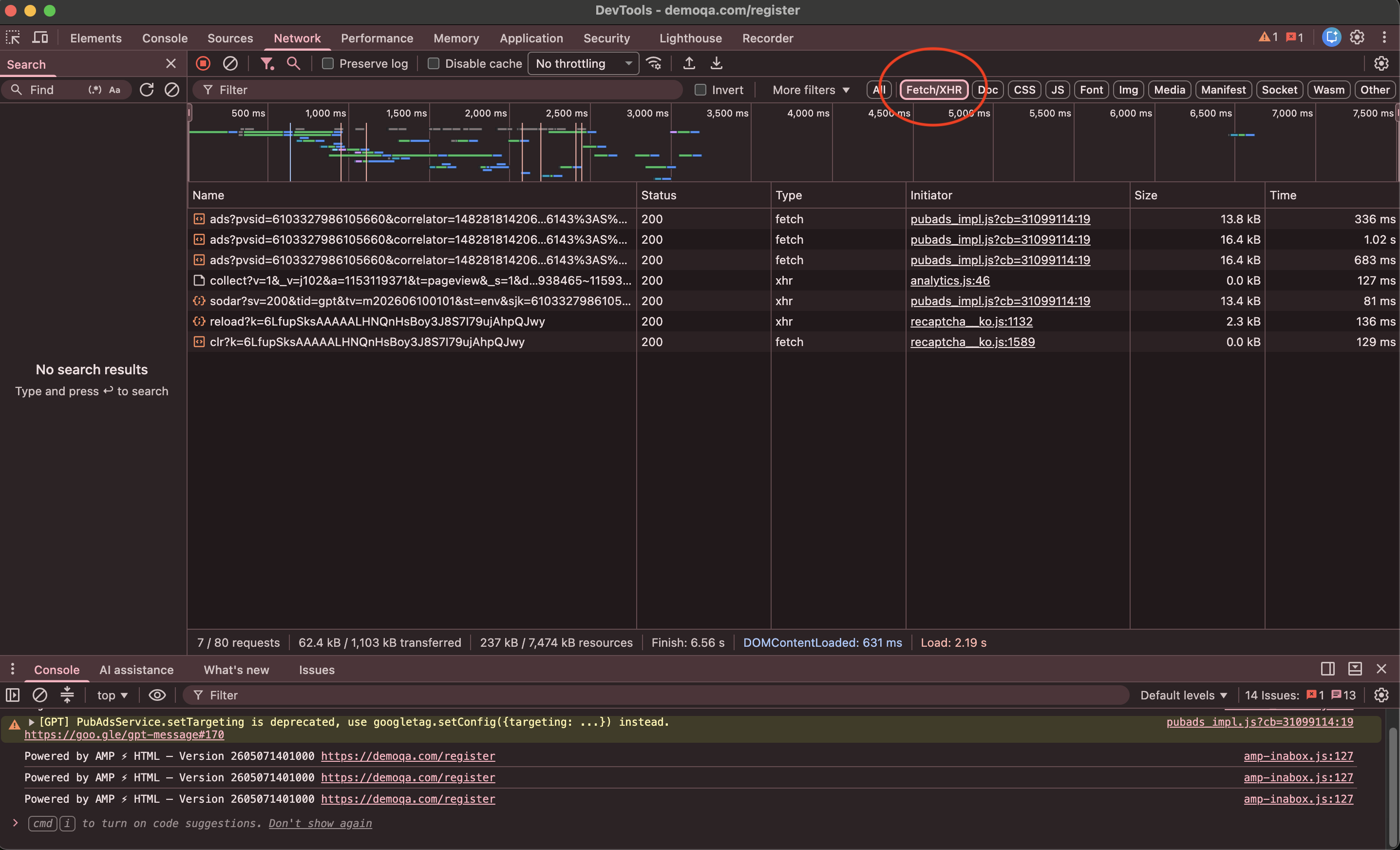Open the Performance tab
Viewport: 1400px width, 850px height.
(377, 38)
